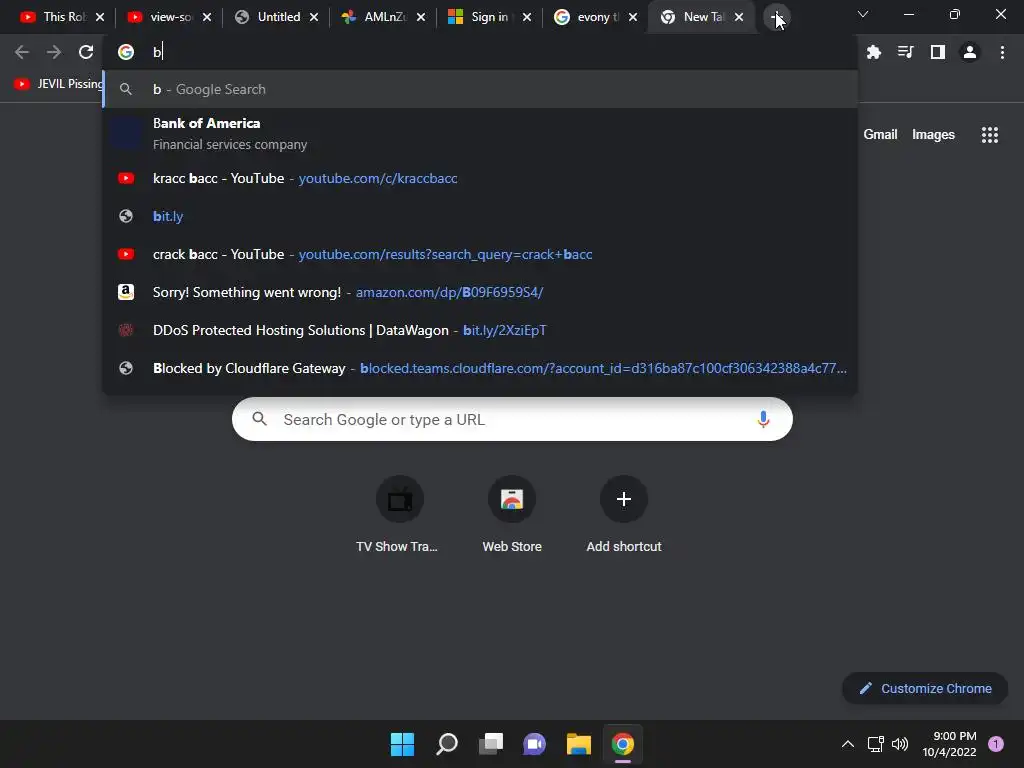Image resolution: width=1024 pixels, height=768 pixels.
Task: Switch to the 'This Rob' YouTube tab
Action: pos(55,17)
